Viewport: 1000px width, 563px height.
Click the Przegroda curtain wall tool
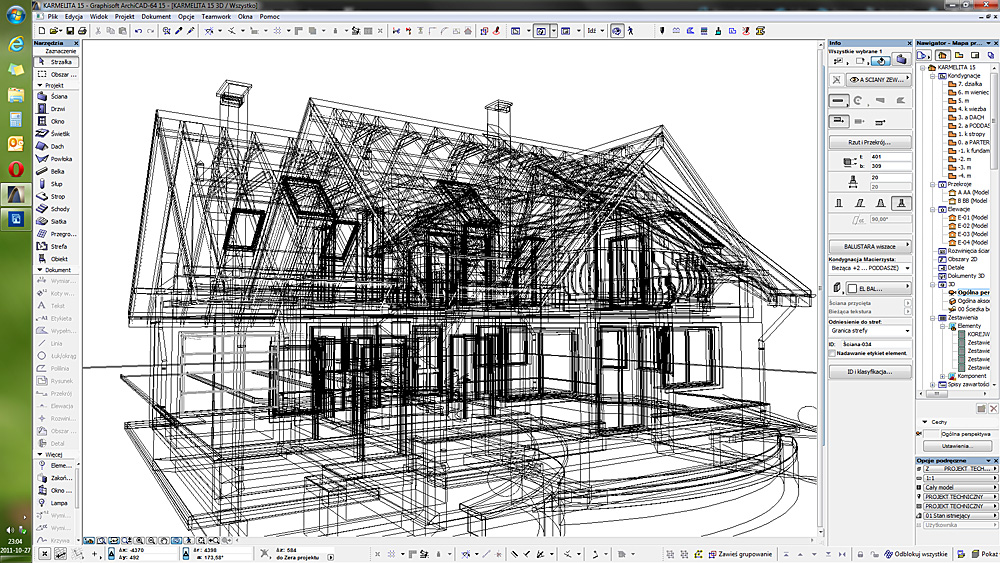click(56, 234)
